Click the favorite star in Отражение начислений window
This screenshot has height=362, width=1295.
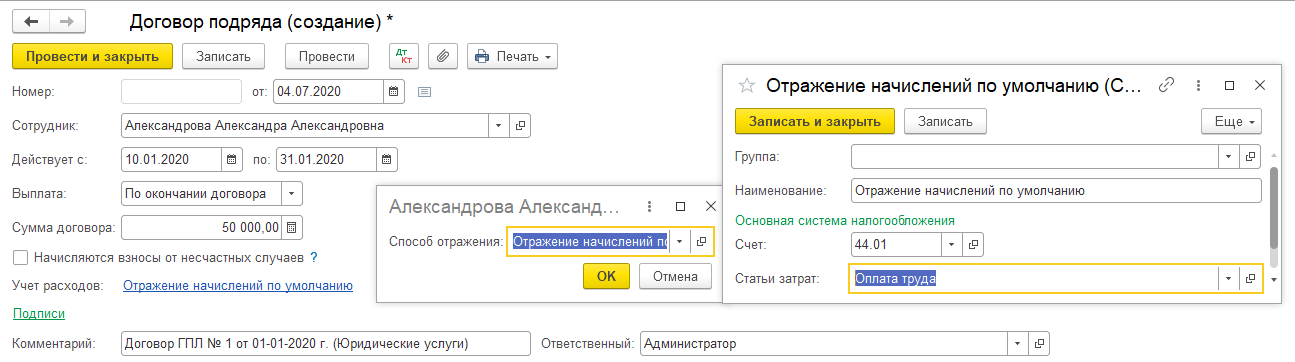(745, 86)
